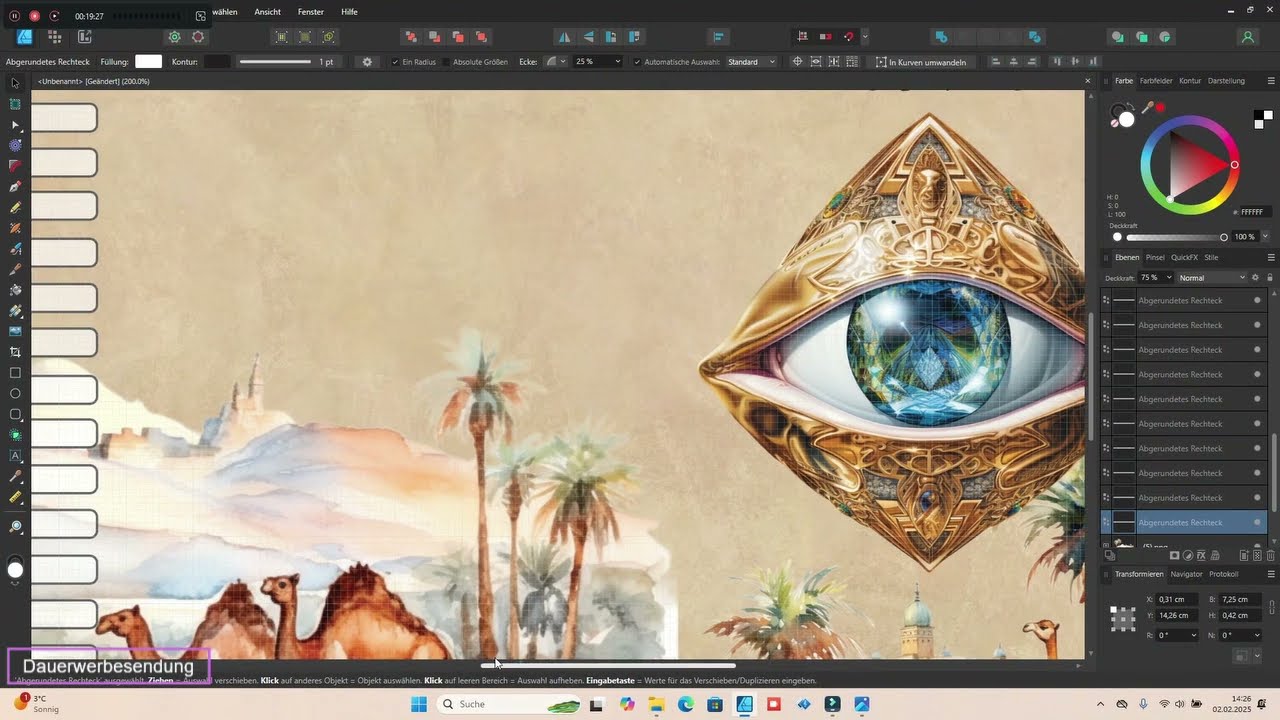This screenshot has width=1280, height=720.
Task: Click the width B input field
Action: tap(1240, 599)
